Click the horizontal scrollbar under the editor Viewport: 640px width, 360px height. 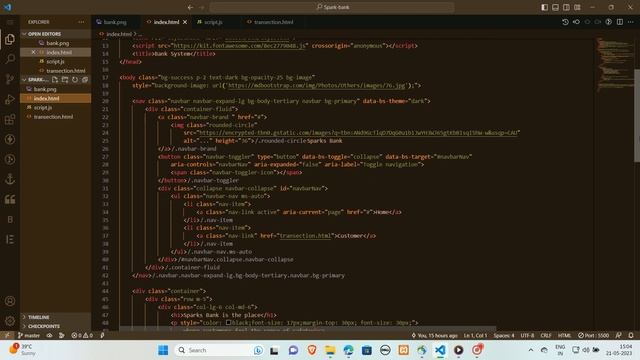pyautogui.click(x=308, y=329)
